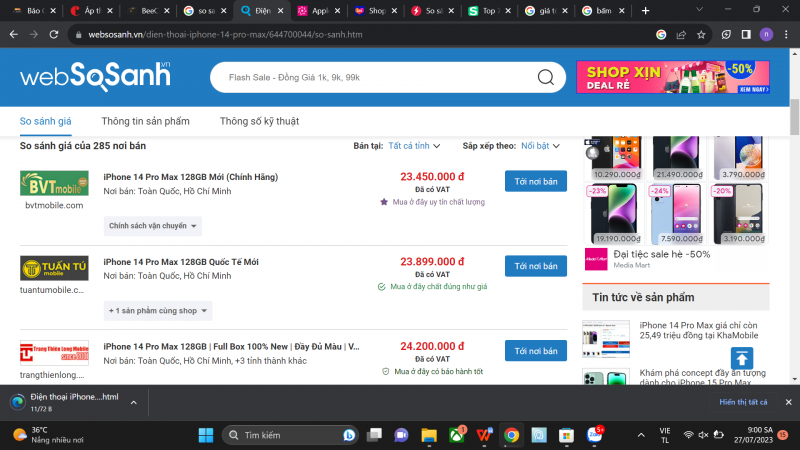Click the 'Shop Xịn Deal Rẻ' banner

672,77
